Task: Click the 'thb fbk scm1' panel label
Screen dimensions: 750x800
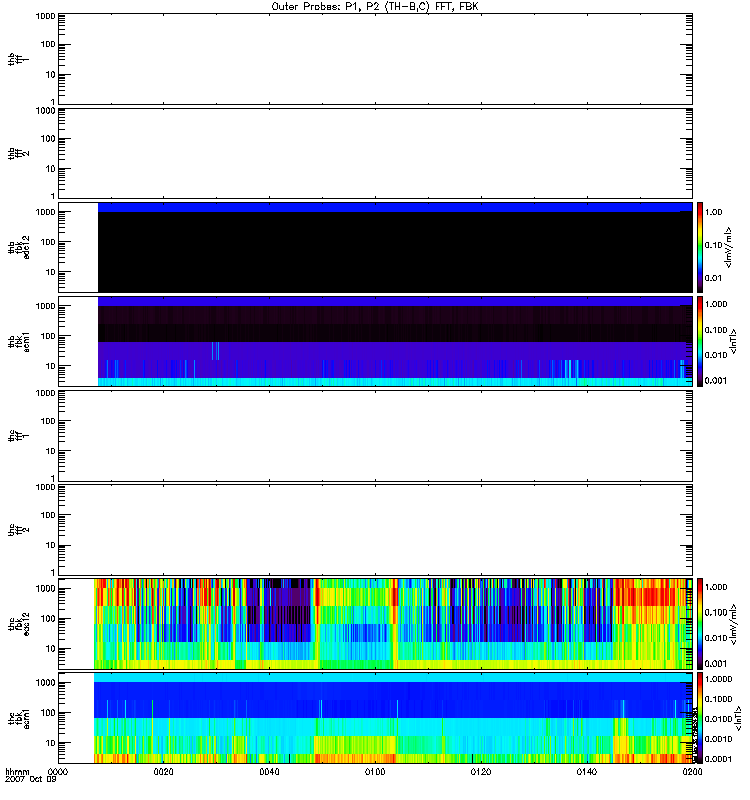Action: (18, 341)
